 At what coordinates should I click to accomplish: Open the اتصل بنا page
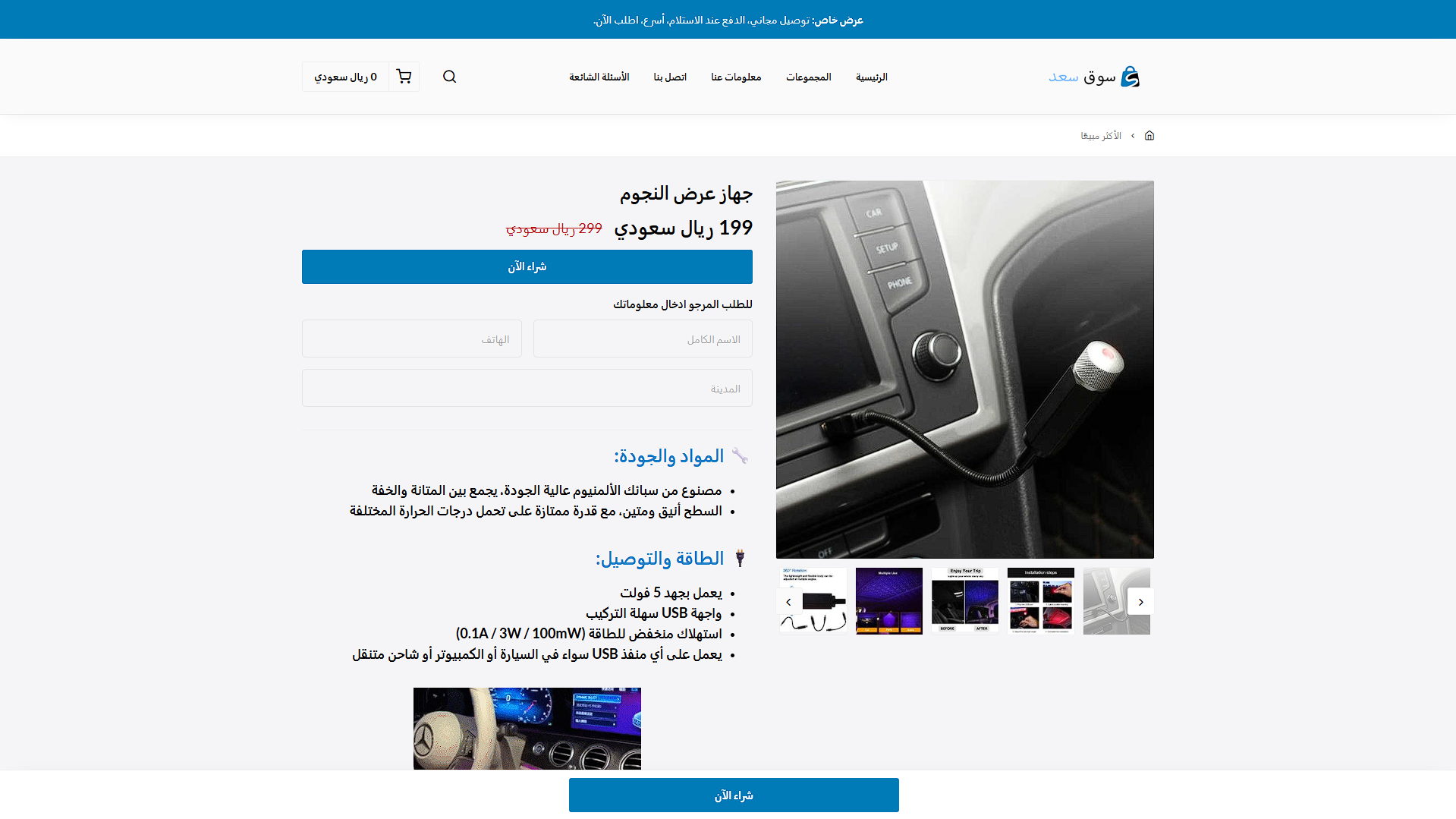coord(670,77)
